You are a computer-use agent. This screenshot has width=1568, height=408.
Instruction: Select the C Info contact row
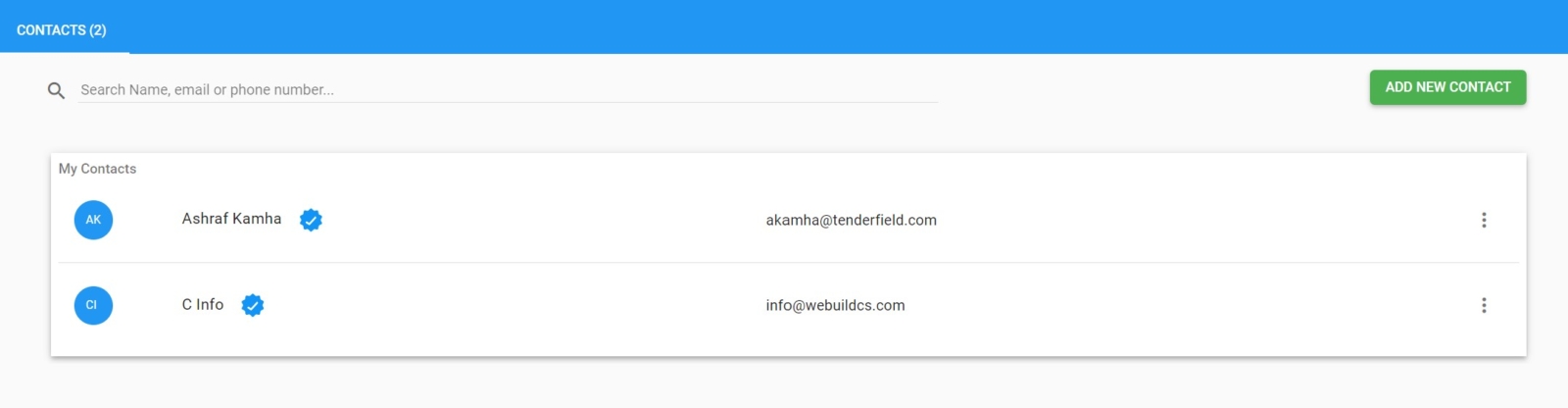(788, 305)
